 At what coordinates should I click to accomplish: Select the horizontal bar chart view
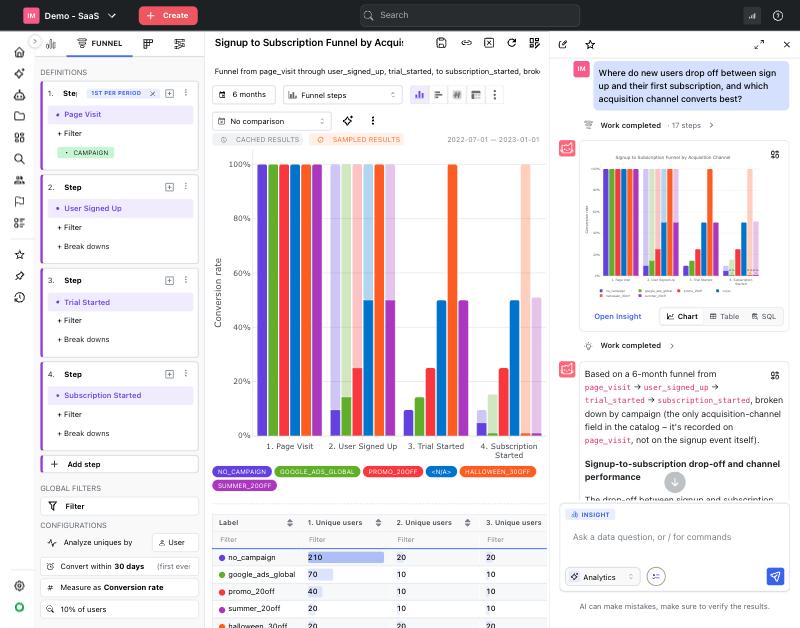point(438,95)
